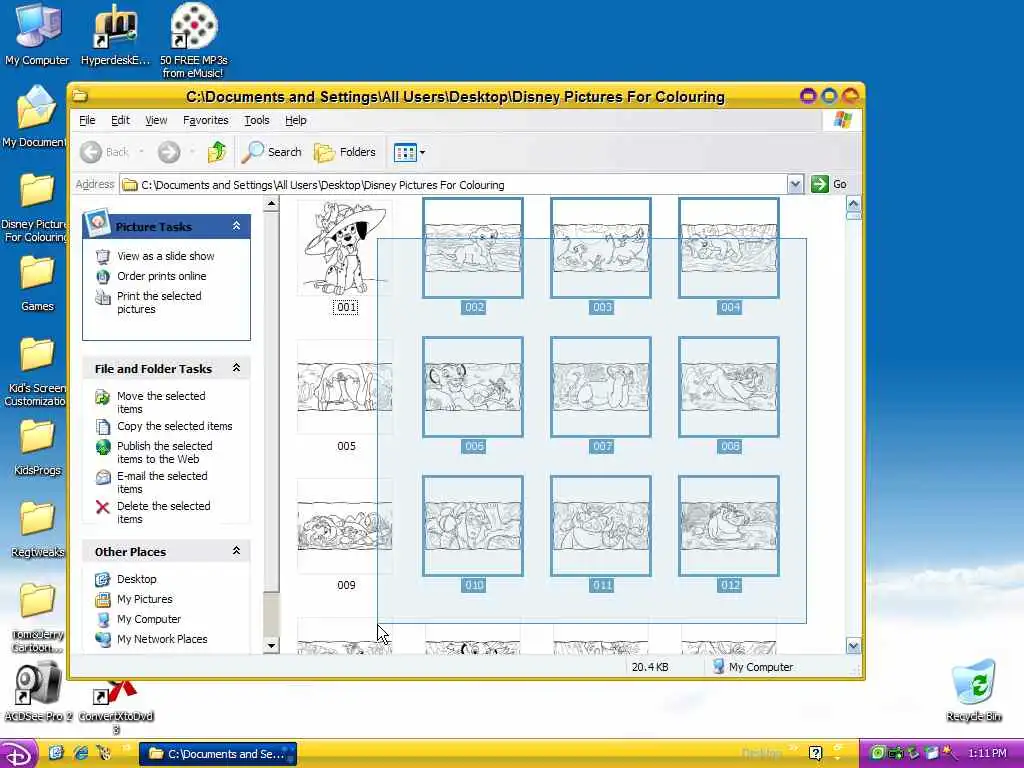Screen dimensions: 1024x768
Task: Select thumbnail 011
Action: click(601, 526)
